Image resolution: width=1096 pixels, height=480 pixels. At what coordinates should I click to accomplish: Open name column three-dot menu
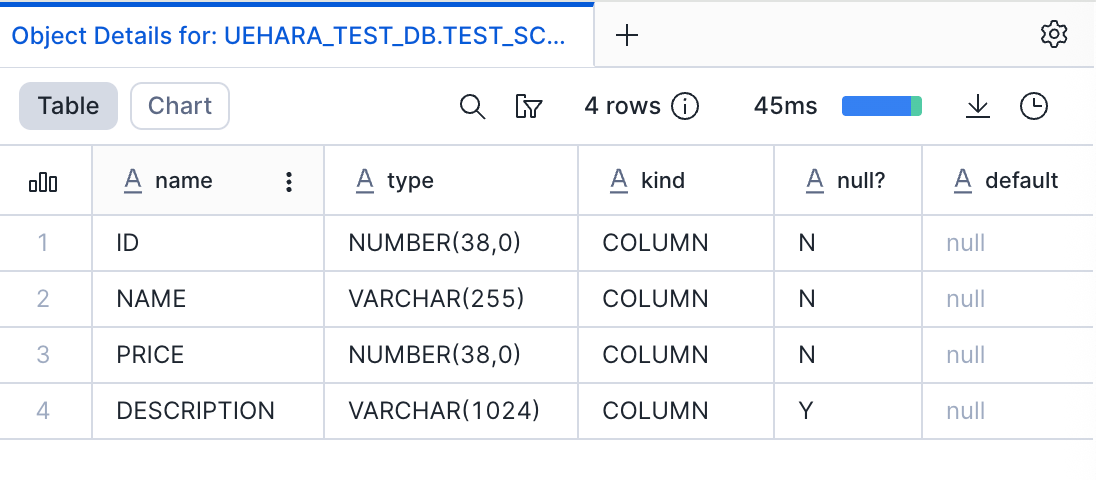[289, 181]
